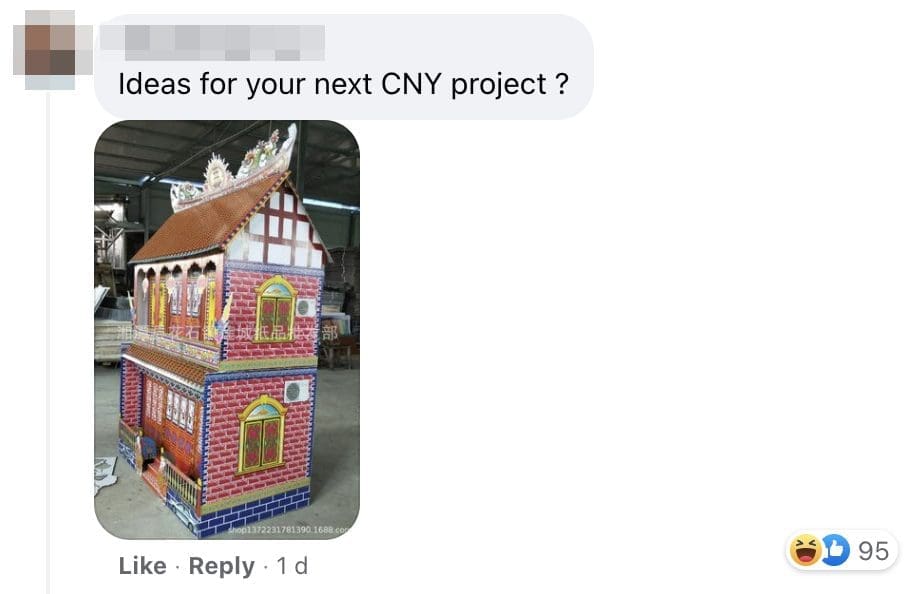The width and height of the screenshot is (914, 594).
Task: Like this comment
Action: pyautogui.click(x=142, y=565)
